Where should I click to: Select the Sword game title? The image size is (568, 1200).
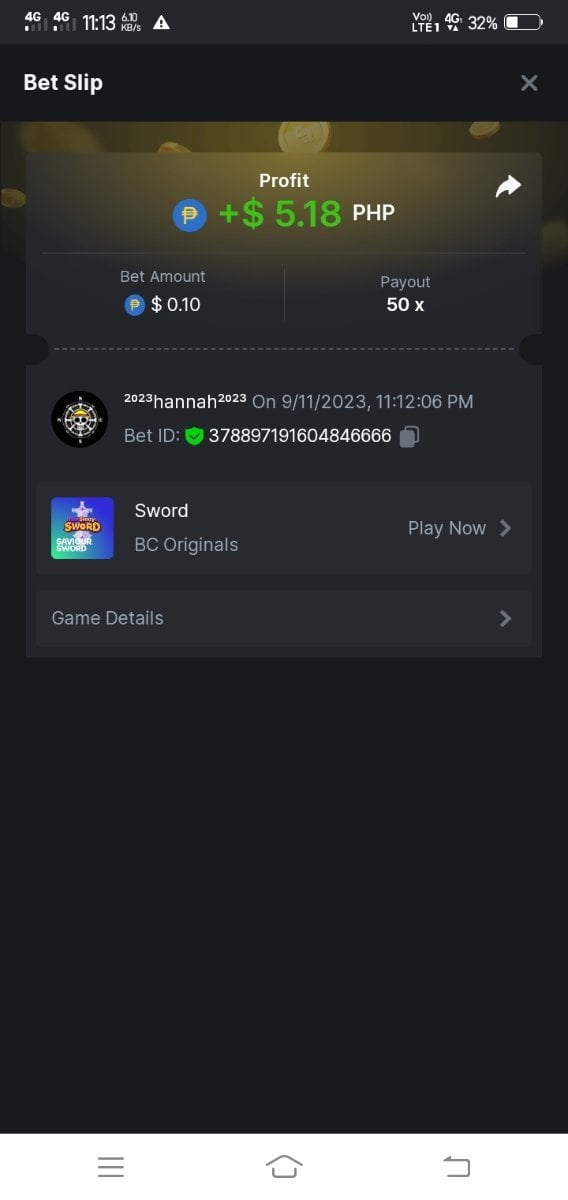click(161, 511)
